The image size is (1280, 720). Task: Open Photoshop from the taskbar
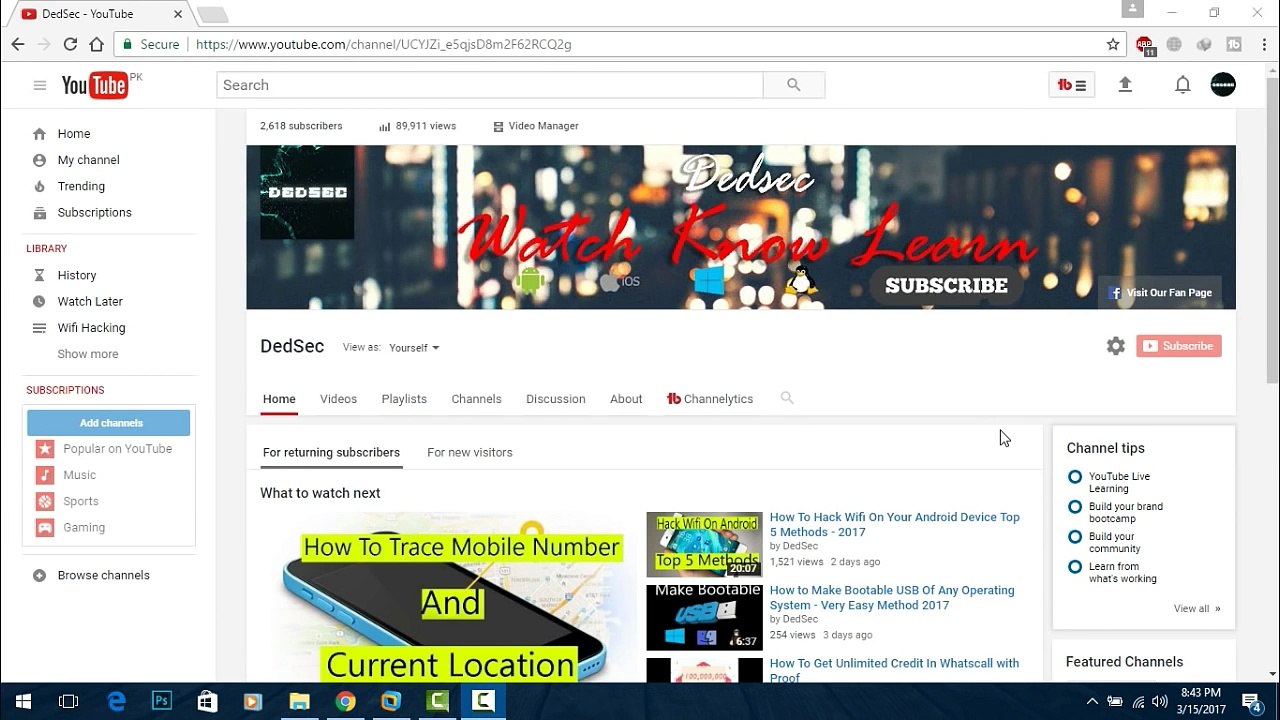pos(162,702)
